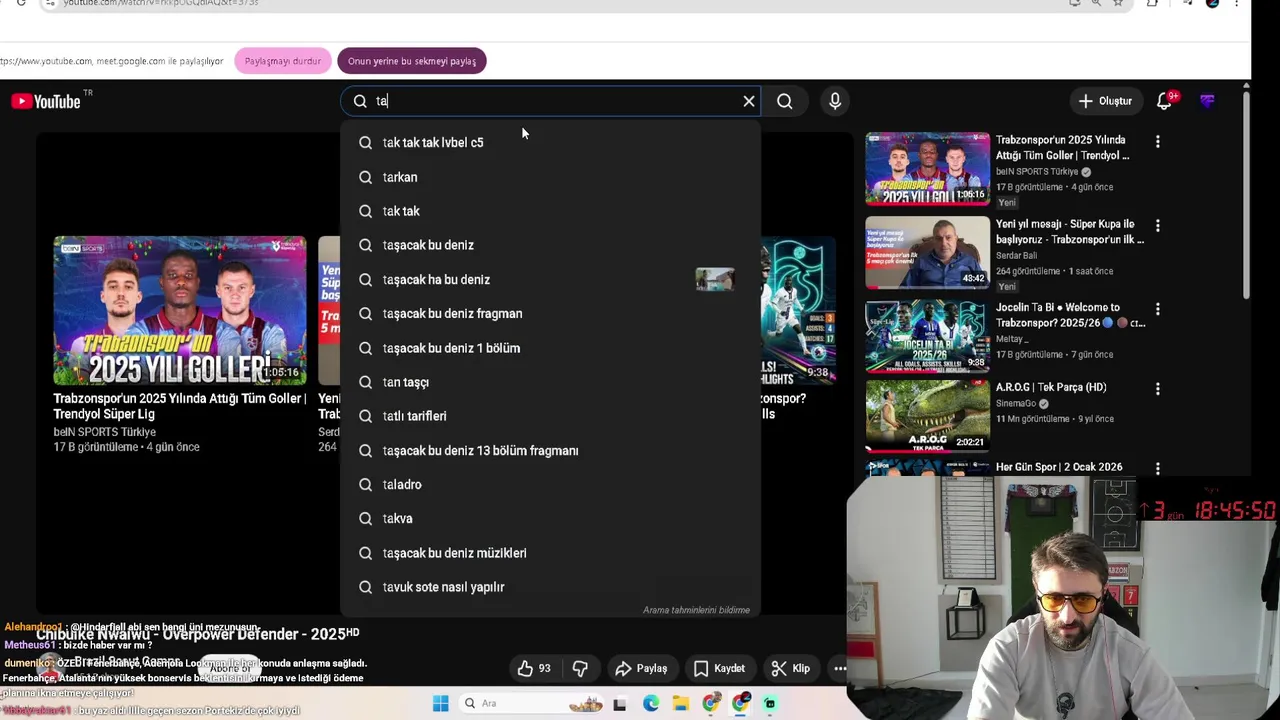
Task: Open the Windows Start menu
Action: (440, 704)
